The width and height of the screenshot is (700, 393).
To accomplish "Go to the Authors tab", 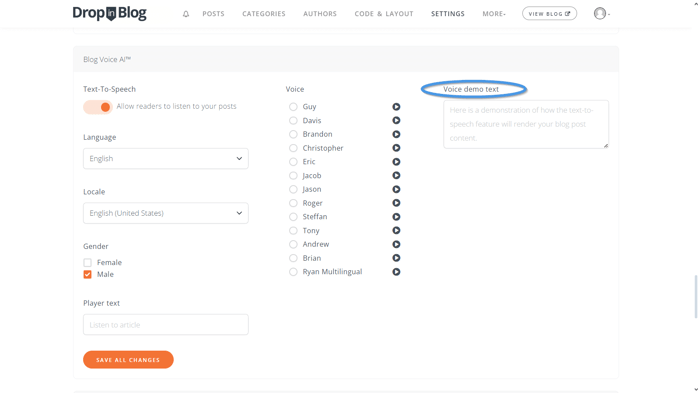I will 320,14.
